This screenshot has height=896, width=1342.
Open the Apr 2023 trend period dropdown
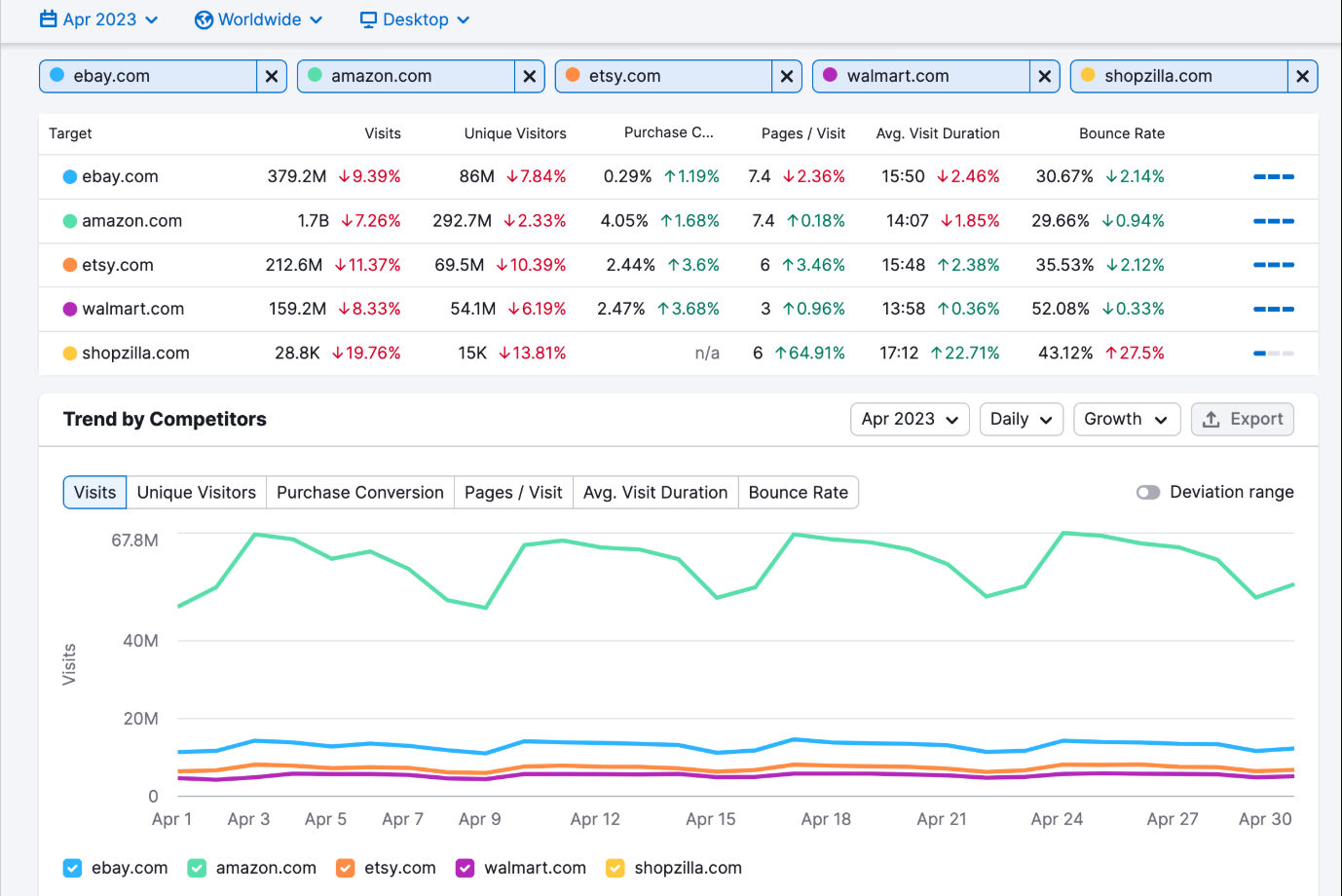910,419
